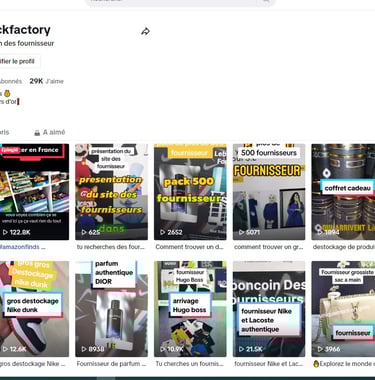Open the 'coffret cadeau' video thumbnail
Viewport: 375px width, 380px height.
click(343, 192)
